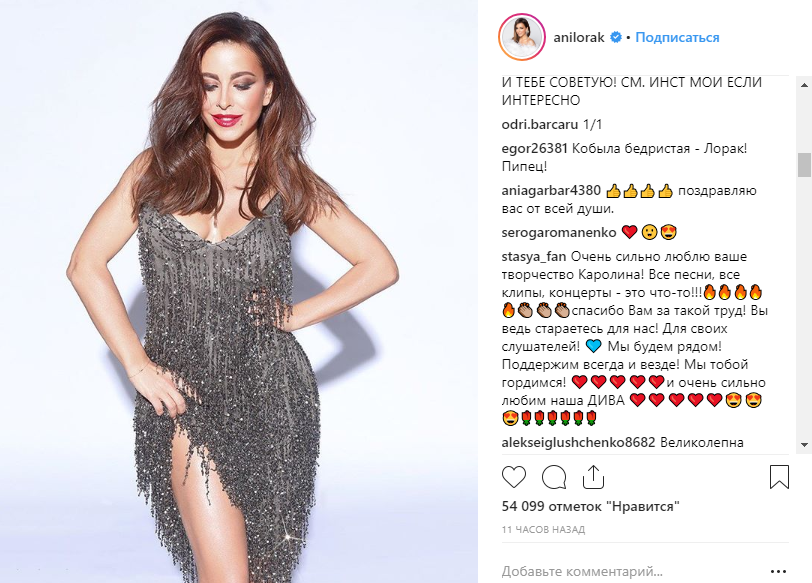Screen dimensions: 812x583
Task: Click the comments scrollbar down arrow
Action: (804, 444)
